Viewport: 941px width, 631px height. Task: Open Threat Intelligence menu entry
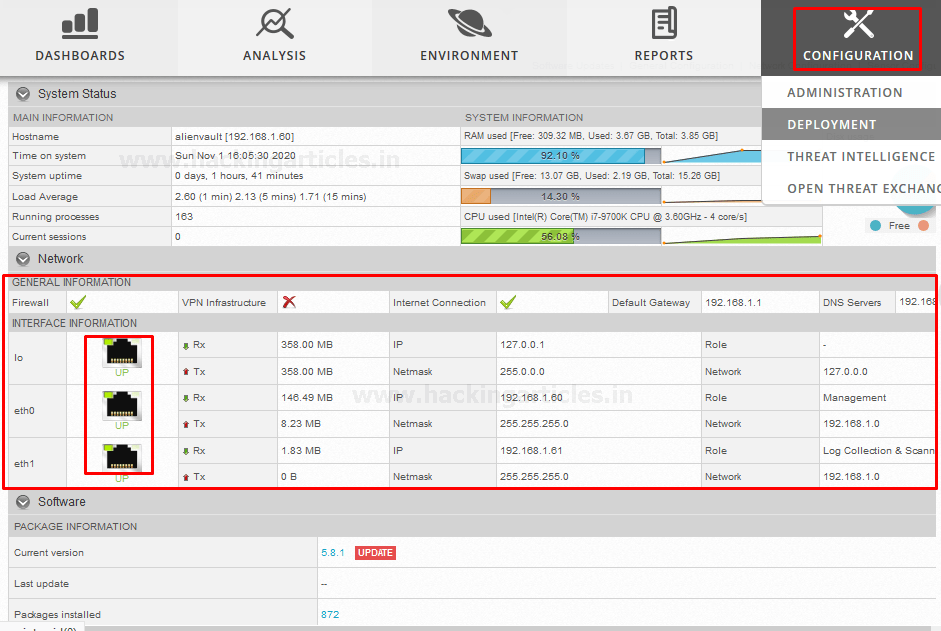861,157
